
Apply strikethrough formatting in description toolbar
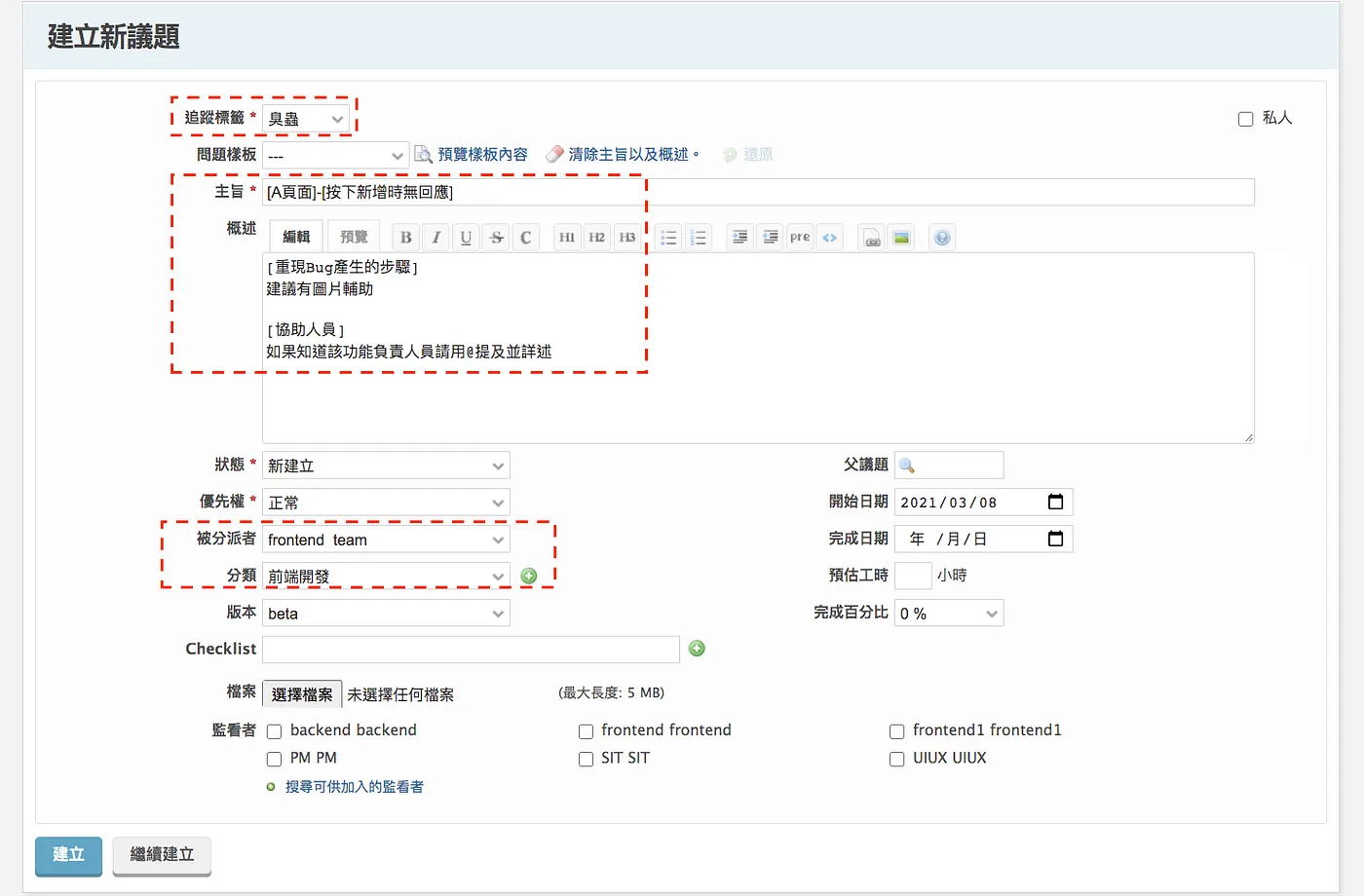[x=496, y=238]
